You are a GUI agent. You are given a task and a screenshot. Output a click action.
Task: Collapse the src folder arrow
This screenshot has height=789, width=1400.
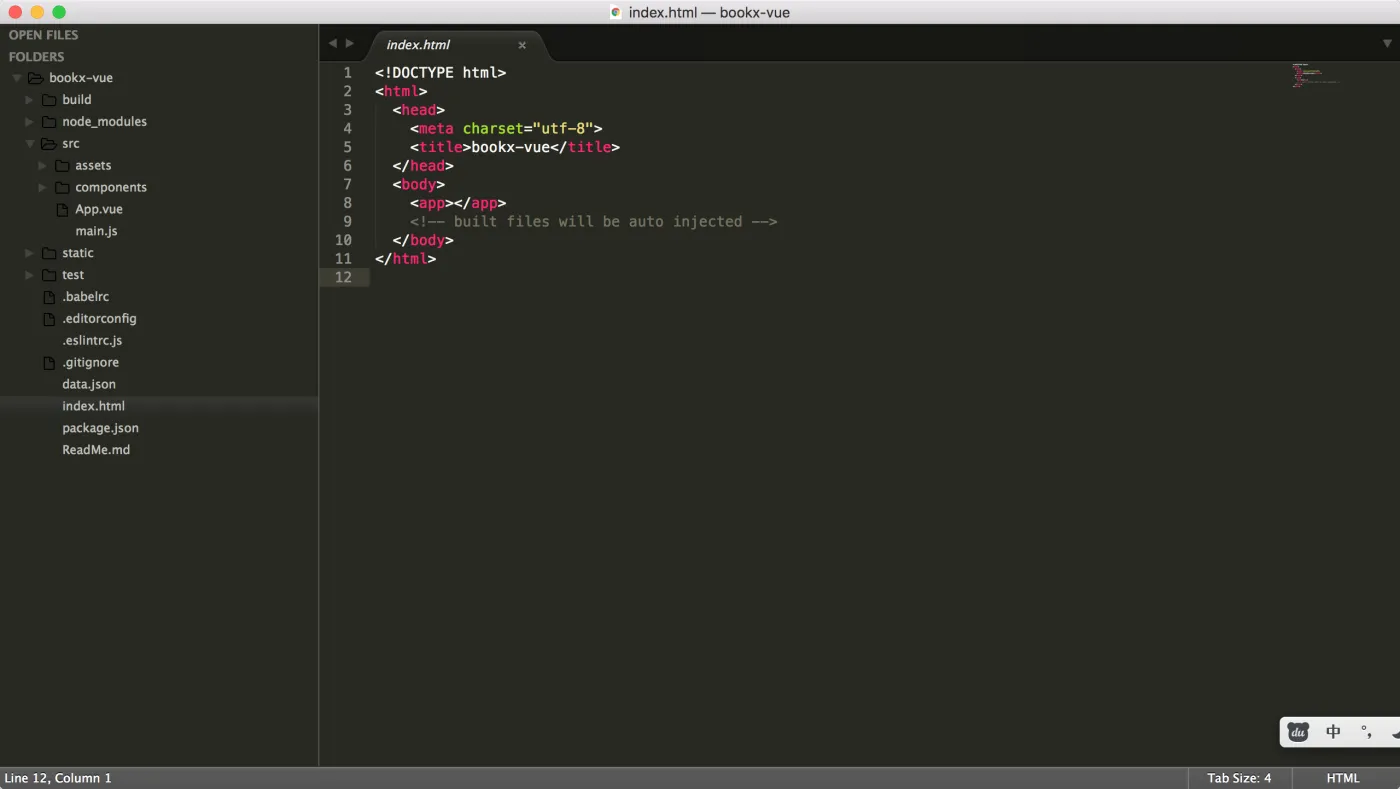pyautogui.click(x=30, y=144)
